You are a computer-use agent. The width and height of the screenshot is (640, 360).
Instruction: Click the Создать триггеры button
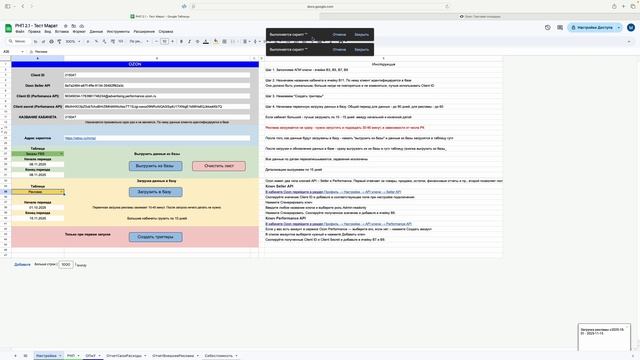(x=156, y=237)
